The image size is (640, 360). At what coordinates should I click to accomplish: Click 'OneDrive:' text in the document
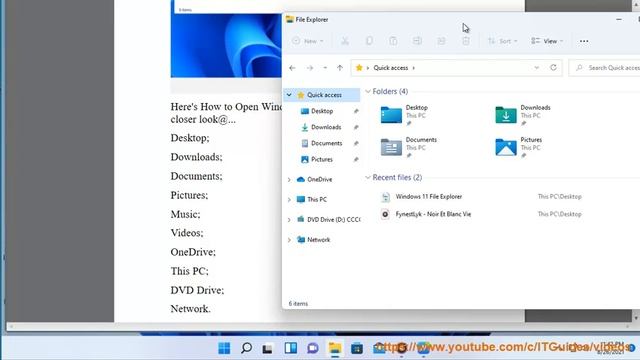(x=193, y=252)
